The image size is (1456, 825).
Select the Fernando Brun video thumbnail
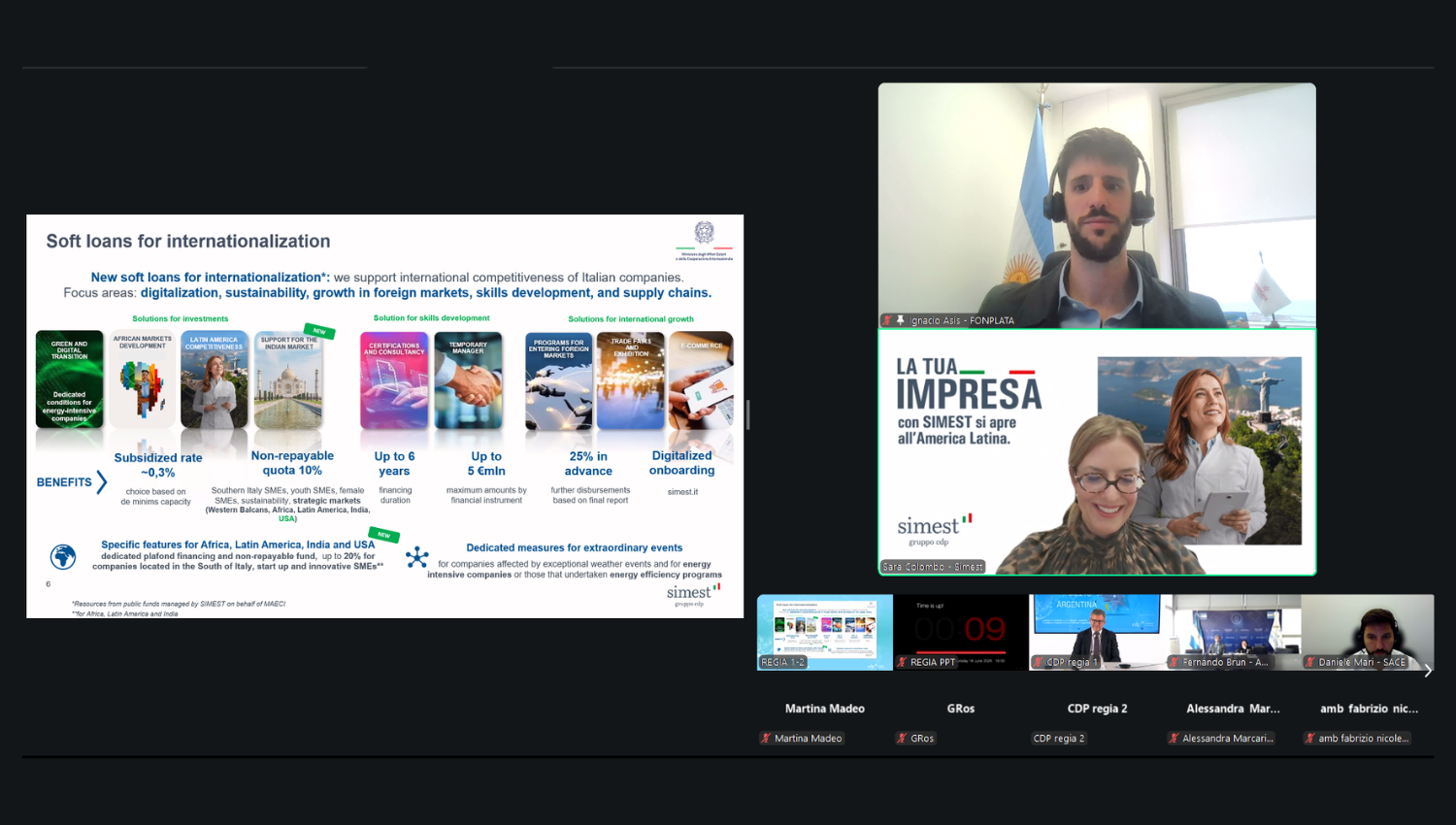pyautogui.click(x=1233, y=633)
